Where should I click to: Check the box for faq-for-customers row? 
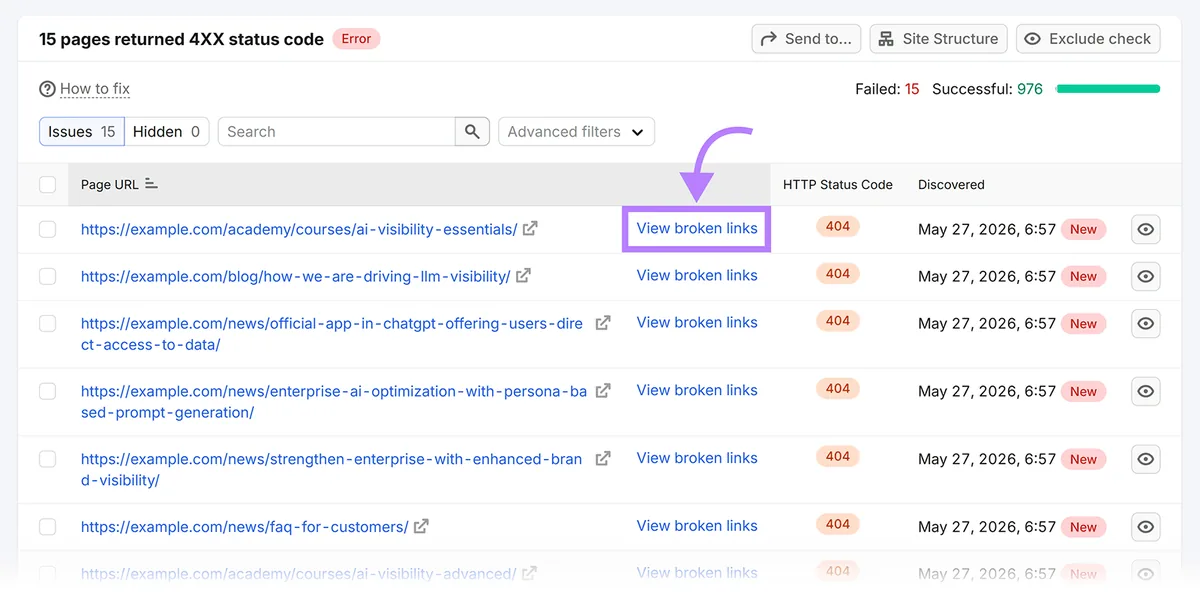pyautogui.click(x=47, y=527)
